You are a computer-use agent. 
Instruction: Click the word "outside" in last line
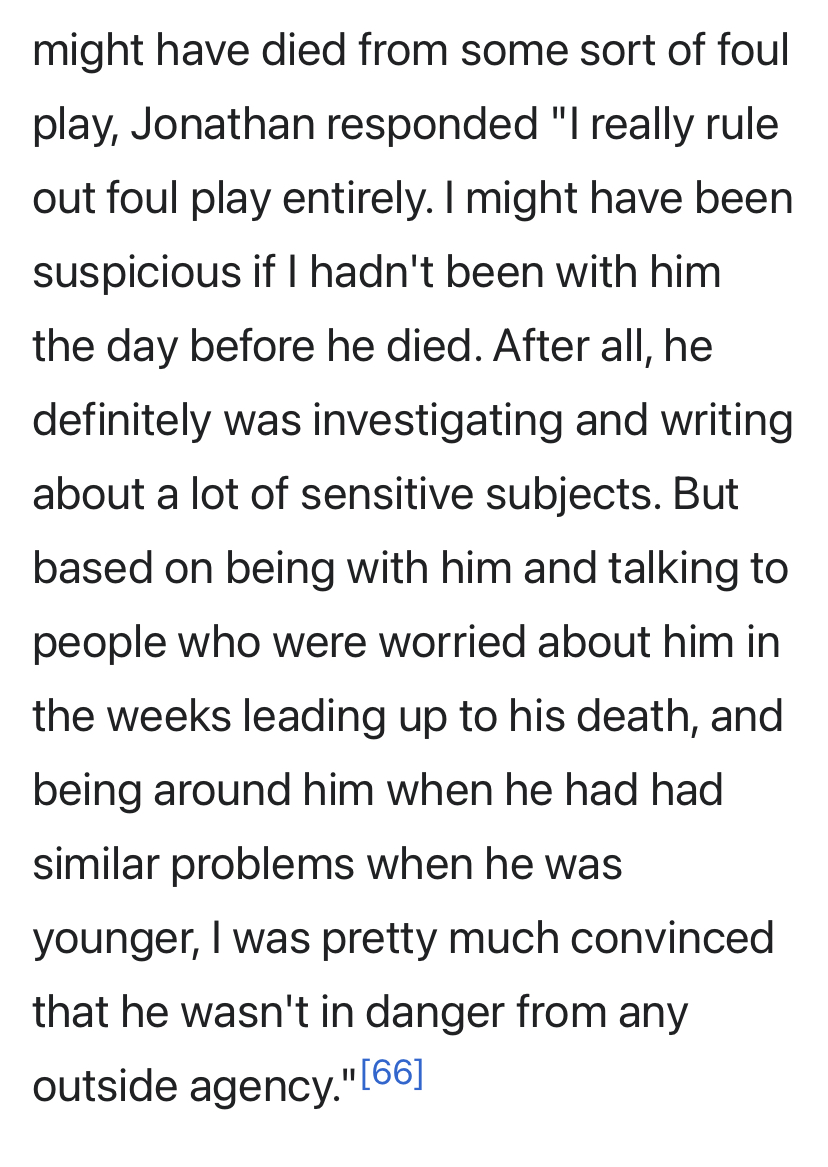click(105, 1086)
